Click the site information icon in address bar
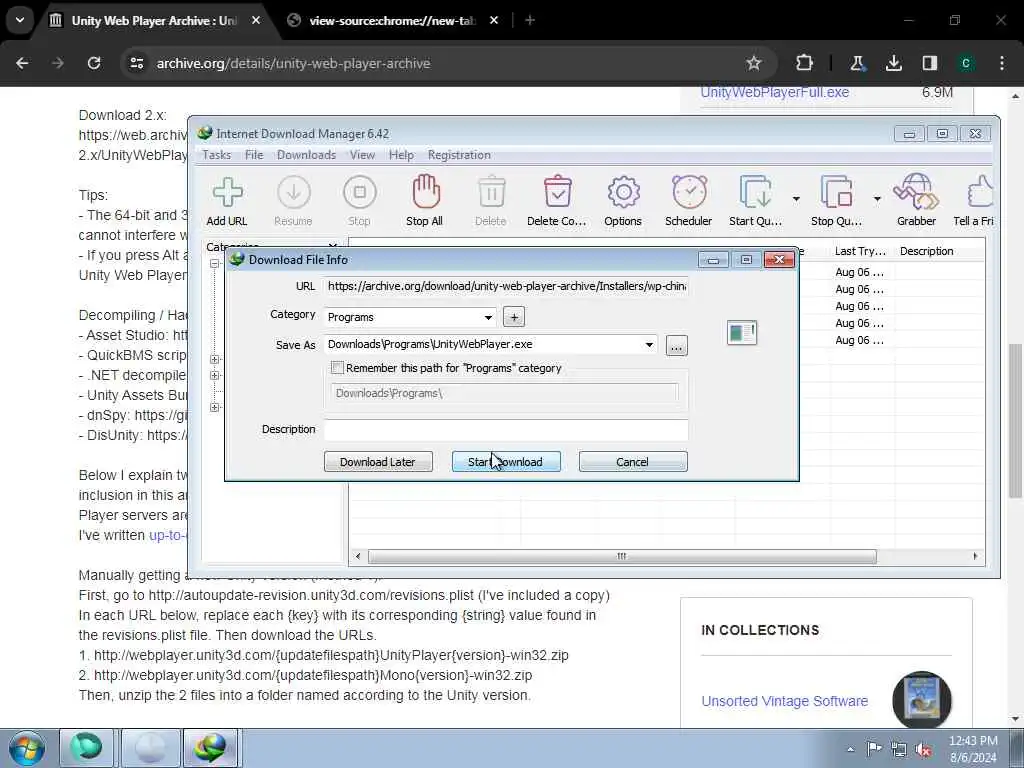 click(136, 63)
